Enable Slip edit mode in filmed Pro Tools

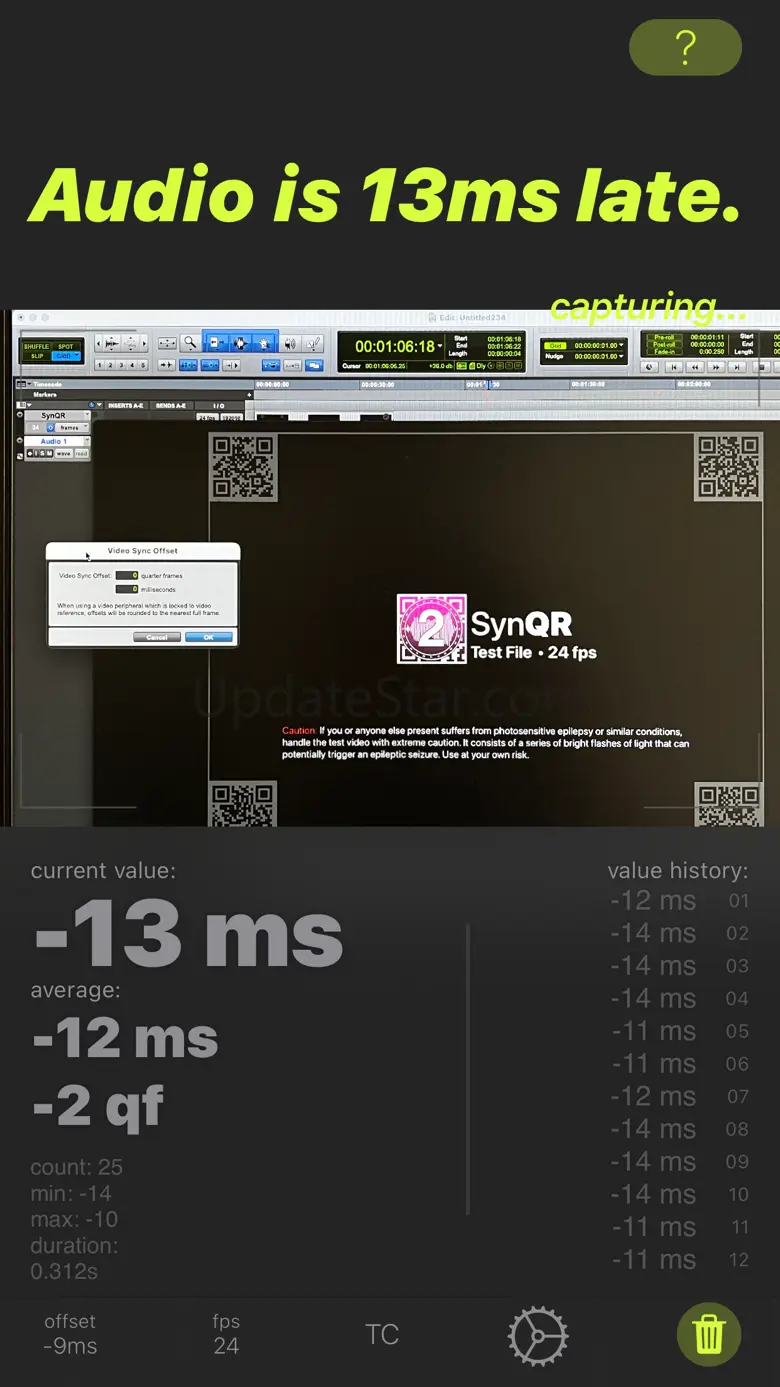(36, 356)
